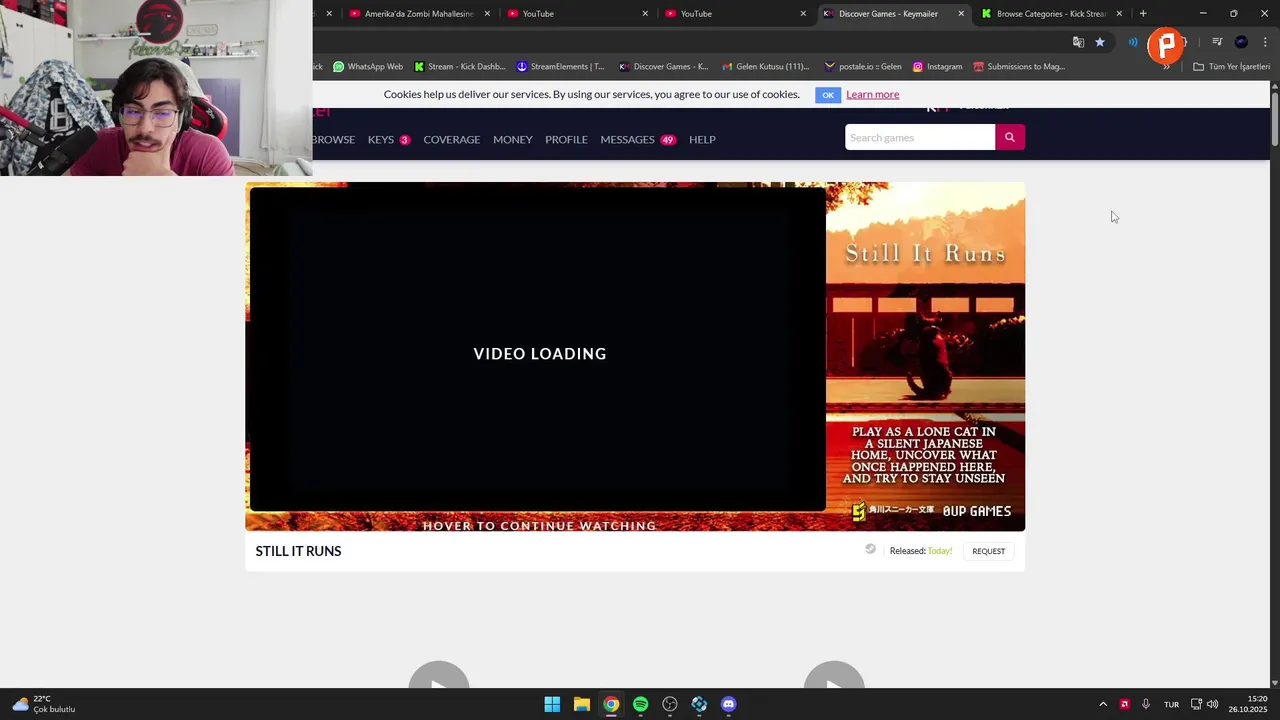Open a new browser tab

[x=1143, y=14]
